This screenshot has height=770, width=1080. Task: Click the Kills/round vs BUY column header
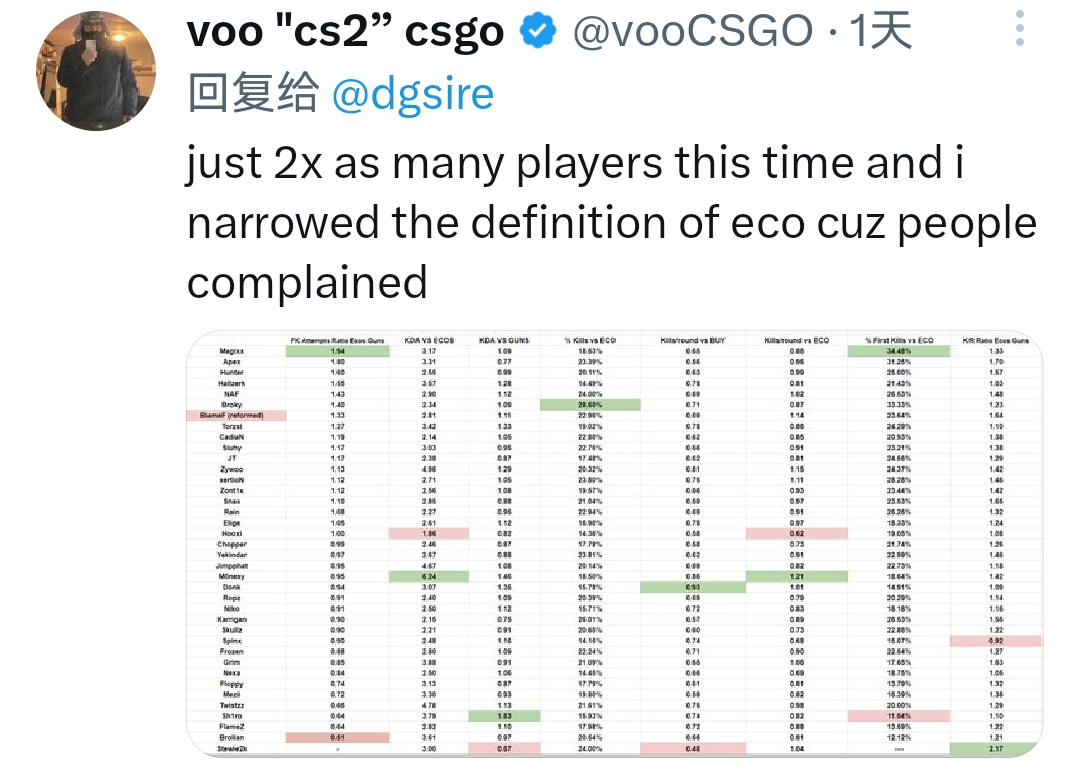(x=693, y=340)
